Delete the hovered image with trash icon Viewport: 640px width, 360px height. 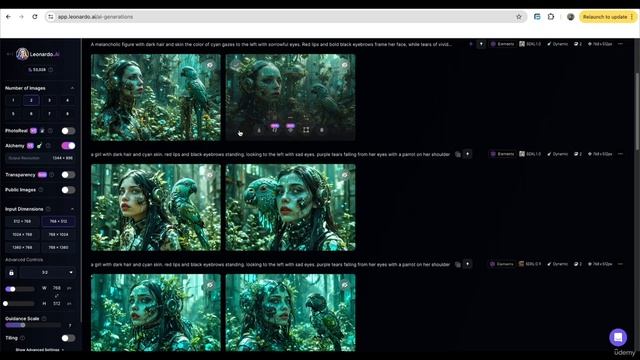tap(322, 130)
